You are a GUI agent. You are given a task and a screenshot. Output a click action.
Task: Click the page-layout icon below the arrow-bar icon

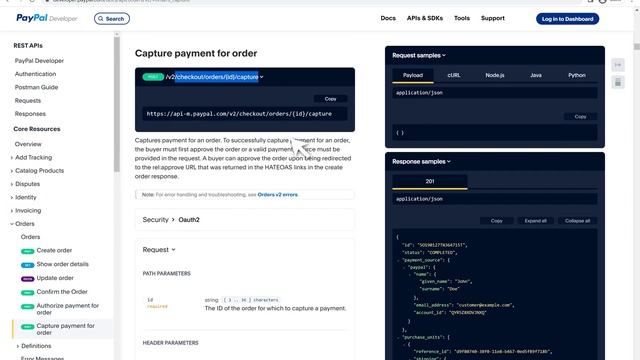(x=618, y=82)
